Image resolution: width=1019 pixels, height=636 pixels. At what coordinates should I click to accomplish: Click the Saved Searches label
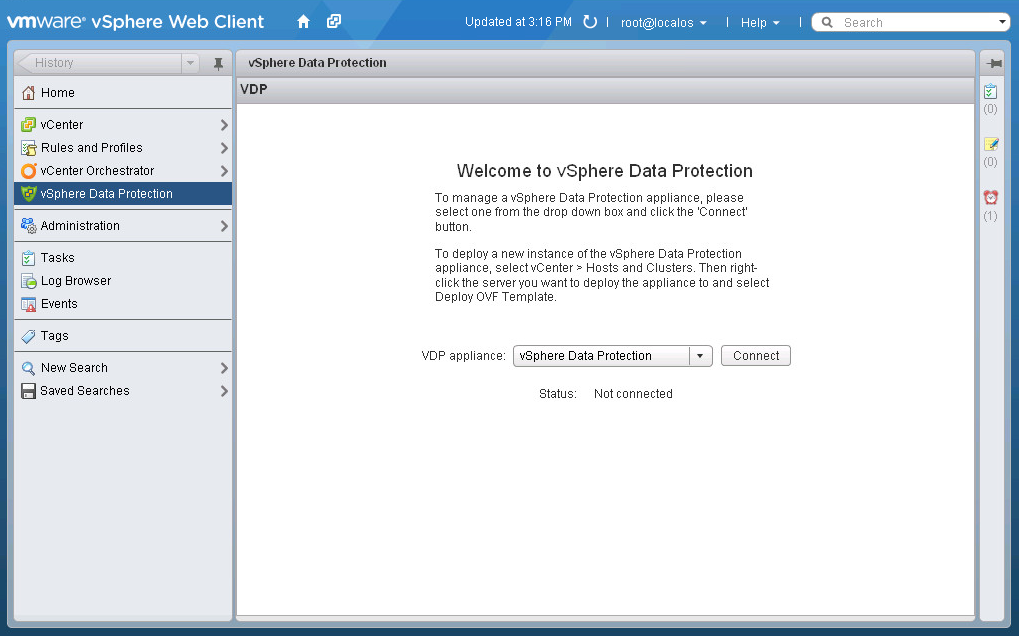84,390
